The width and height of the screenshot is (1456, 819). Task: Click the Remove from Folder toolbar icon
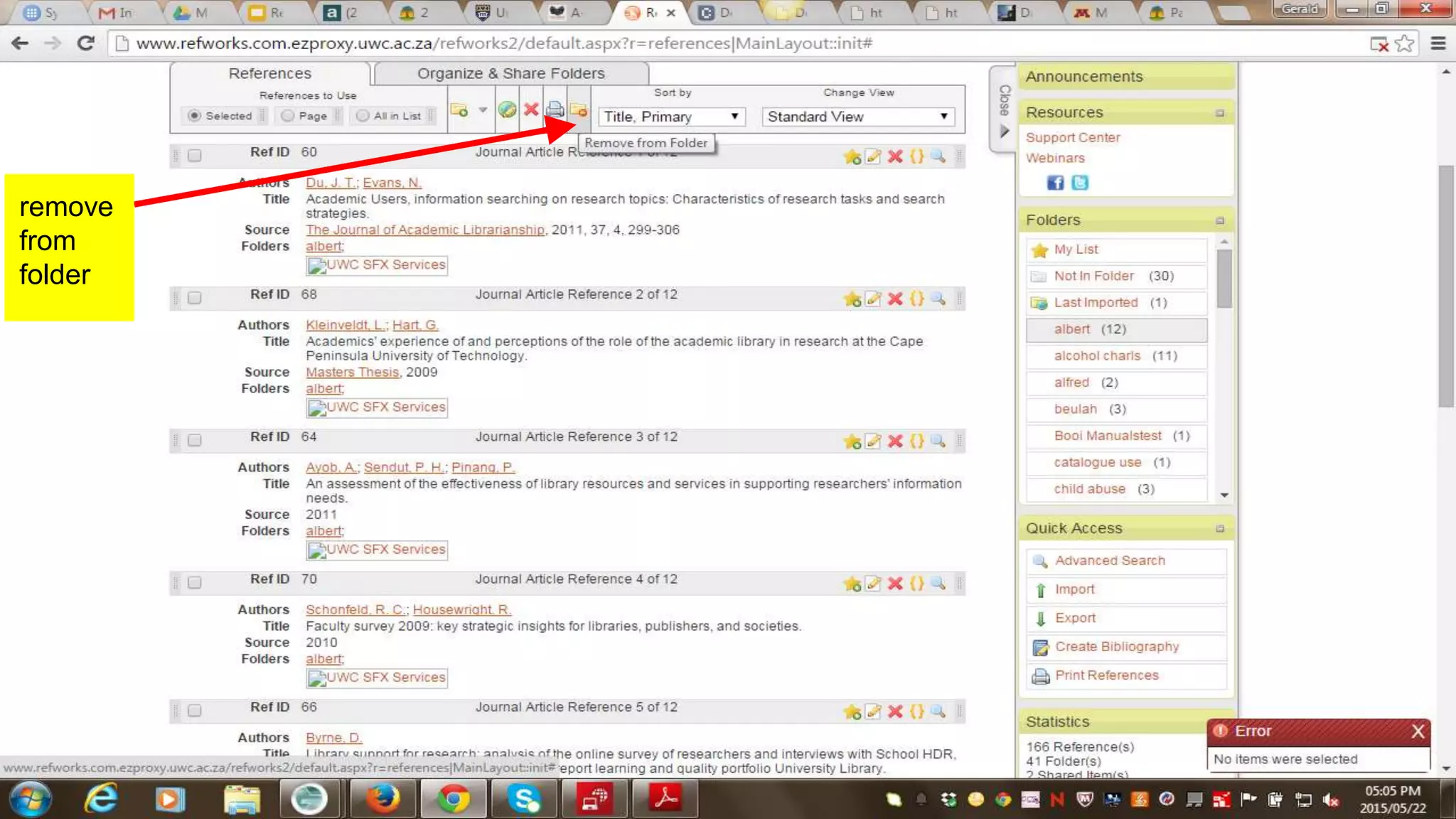(579, 109)
